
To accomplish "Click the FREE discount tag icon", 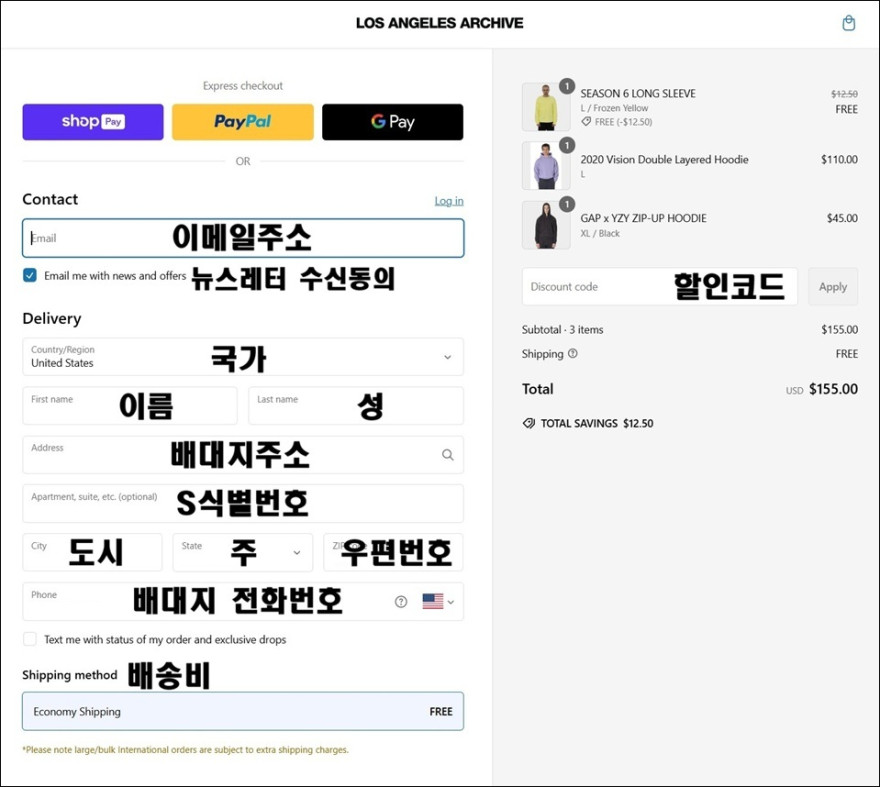I will coord(586,121).
